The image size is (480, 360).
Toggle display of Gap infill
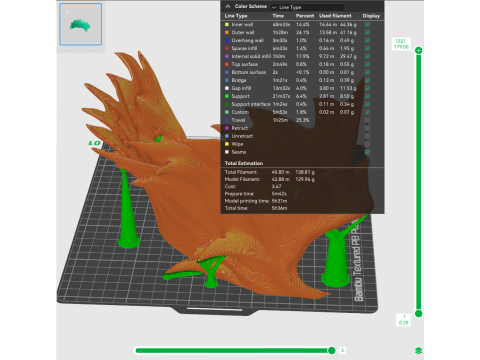(x=367, y=88)
